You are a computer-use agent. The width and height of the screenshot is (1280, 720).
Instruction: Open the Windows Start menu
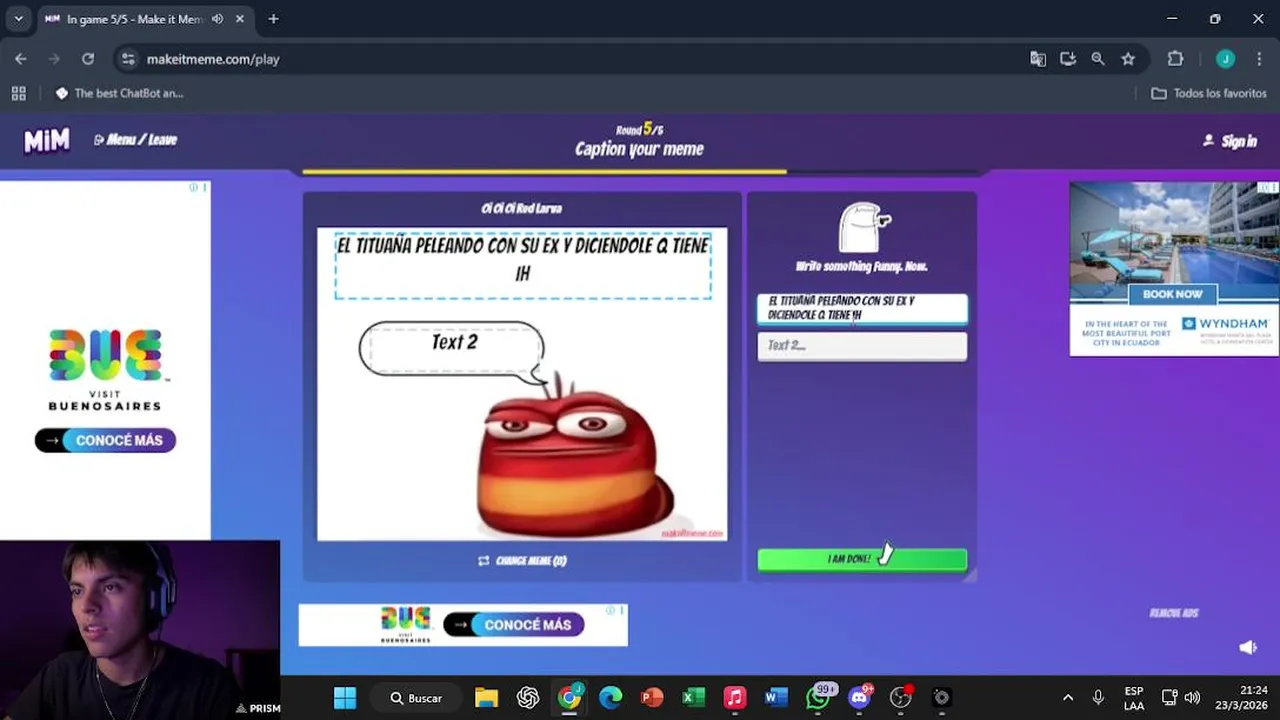345,698
